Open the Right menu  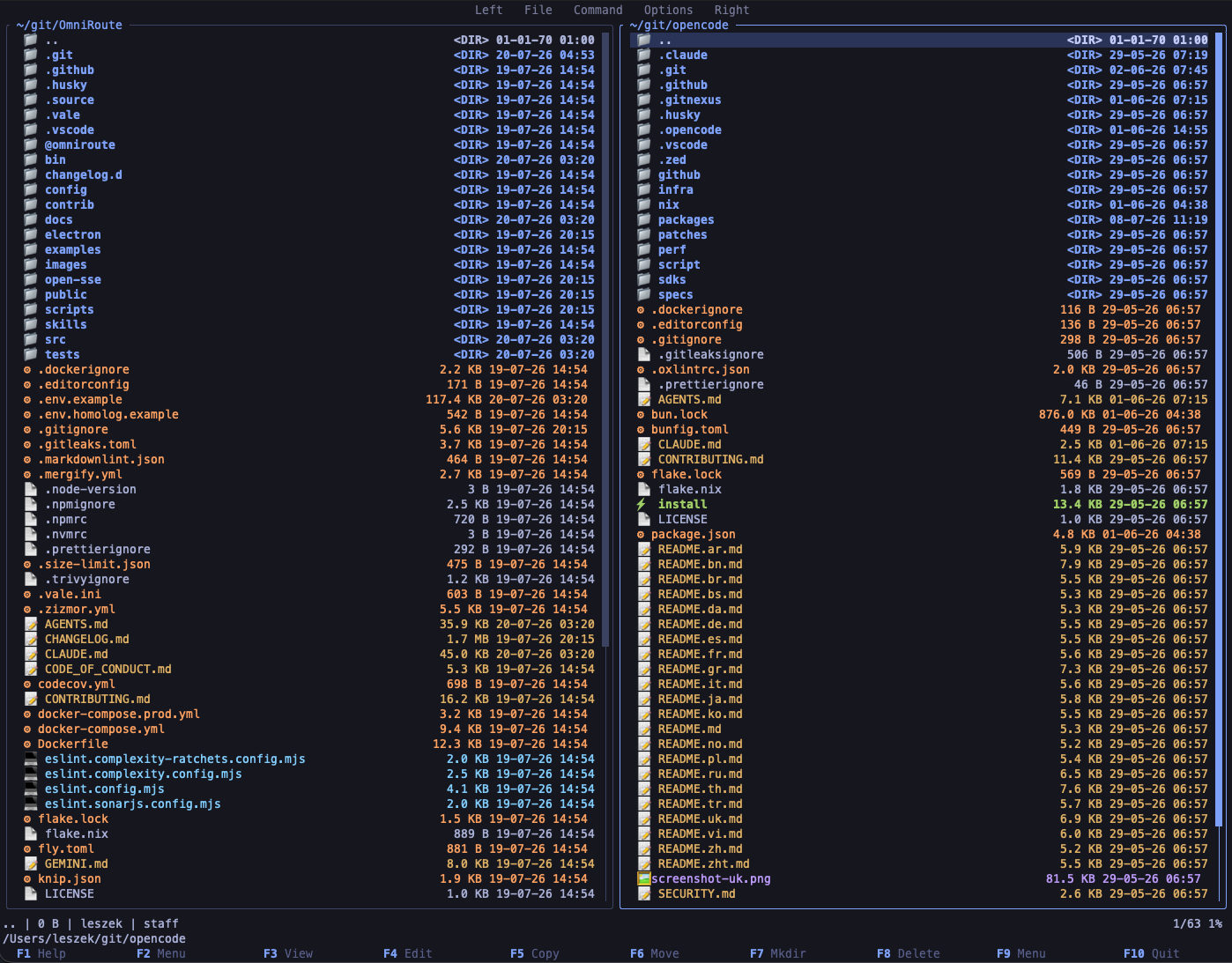coord(731,10)
